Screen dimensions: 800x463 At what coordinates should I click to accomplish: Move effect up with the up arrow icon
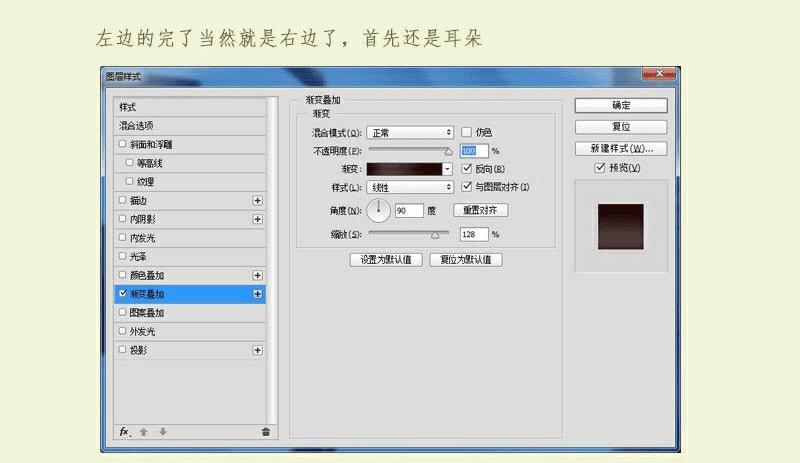144,432
